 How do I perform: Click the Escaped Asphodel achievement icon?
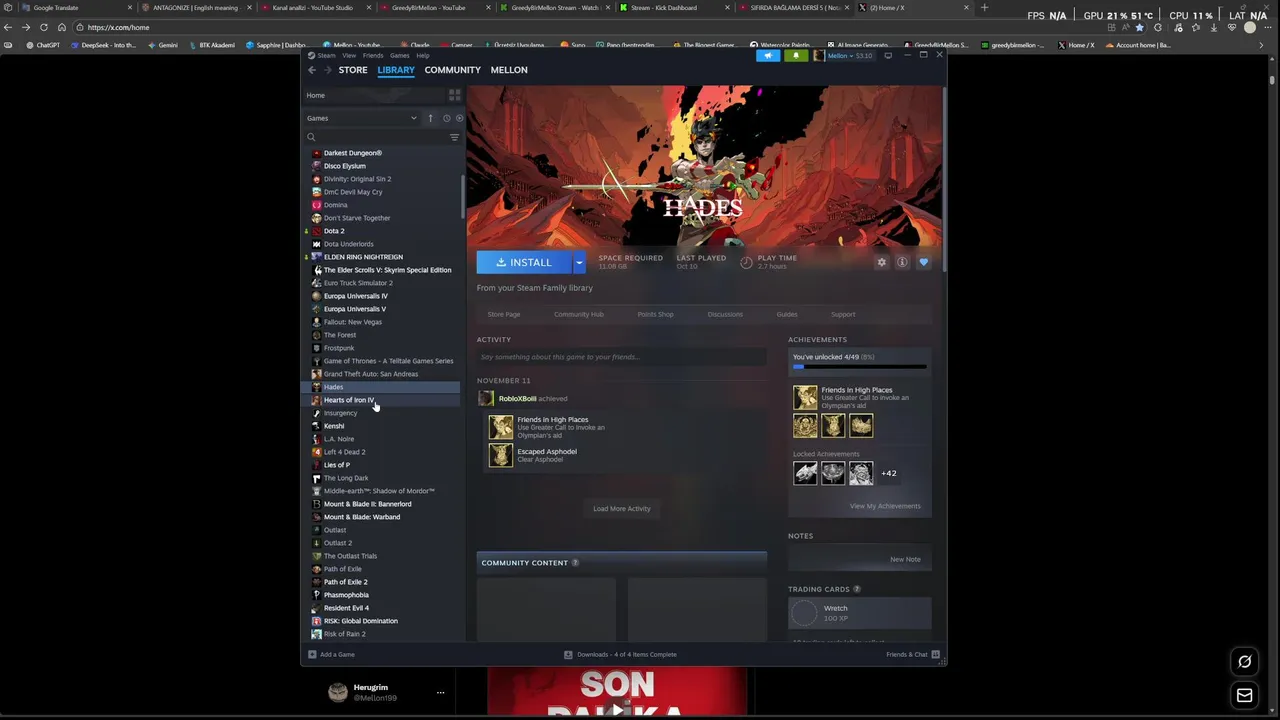click(501, 455)
